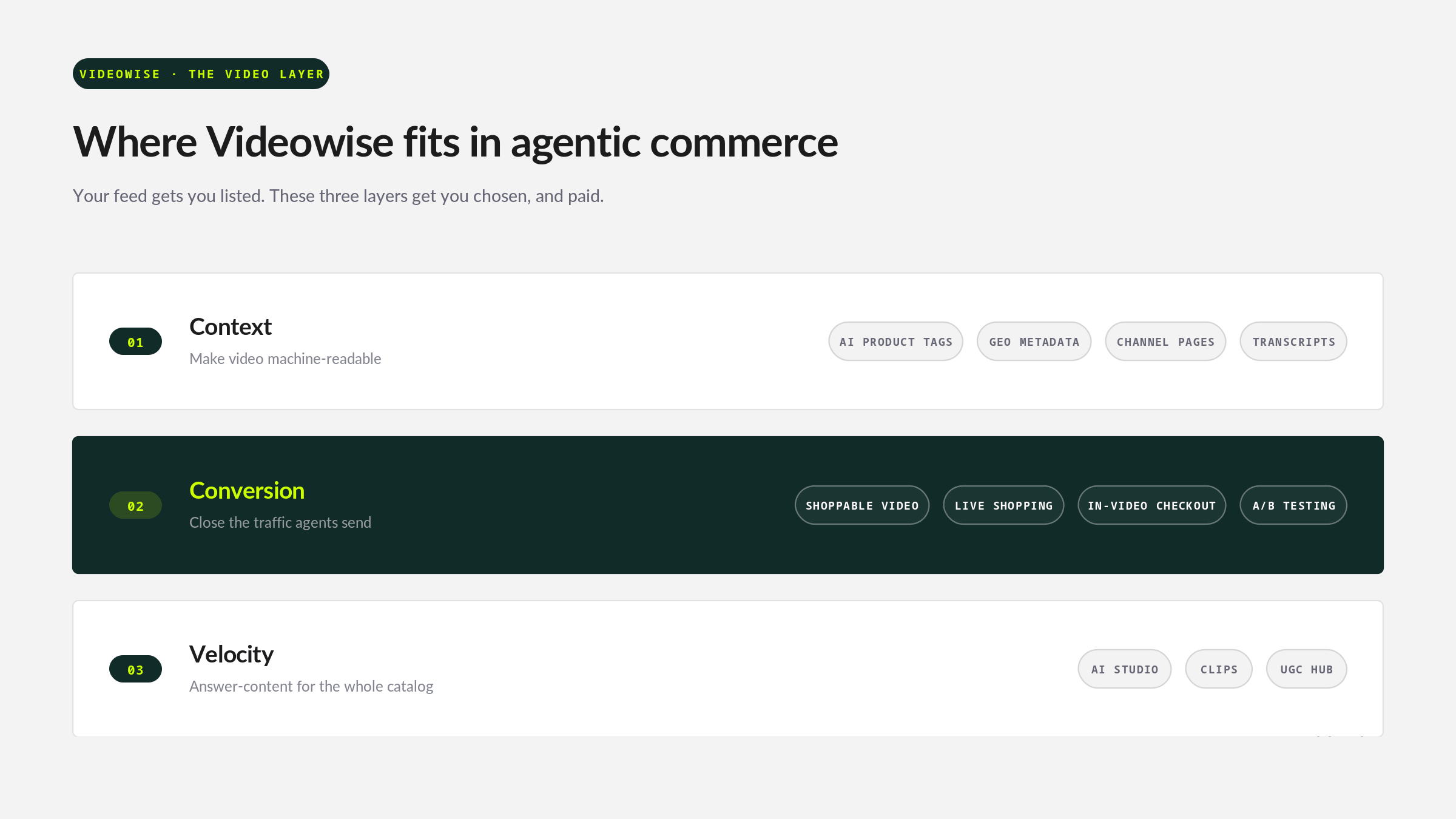Click the 03 number badge
The image size is (1456, 819).
[x=135, y=669]
